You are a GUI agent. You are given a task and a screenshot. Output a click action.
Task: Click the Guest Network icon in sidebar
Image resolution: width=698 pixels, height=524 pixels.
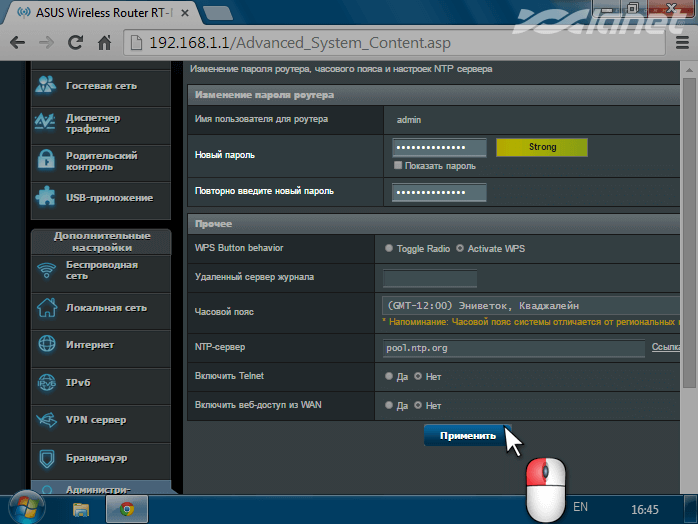(46, 86)
